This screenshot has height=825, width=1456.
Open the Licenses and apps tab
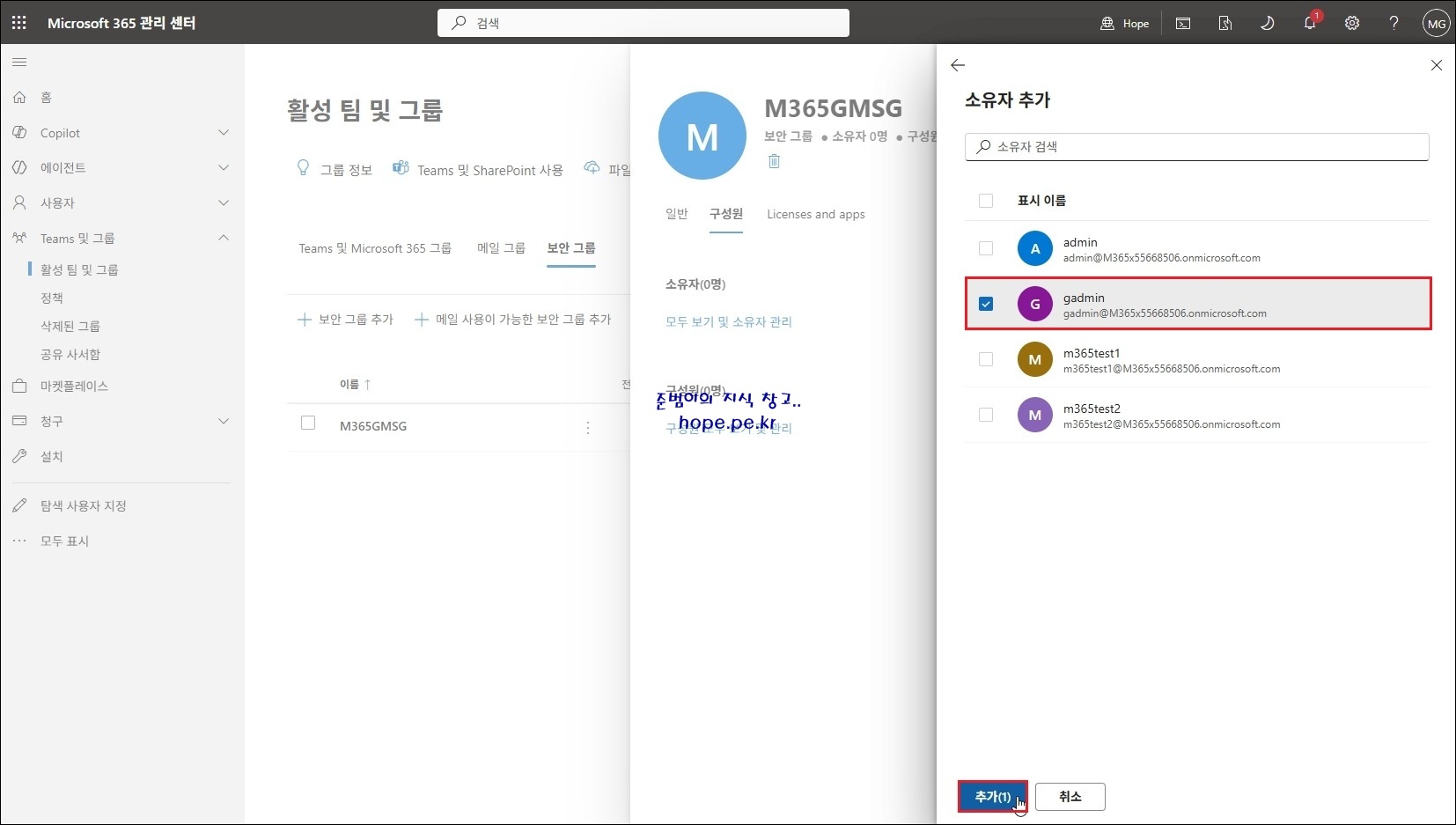[816, 214]
